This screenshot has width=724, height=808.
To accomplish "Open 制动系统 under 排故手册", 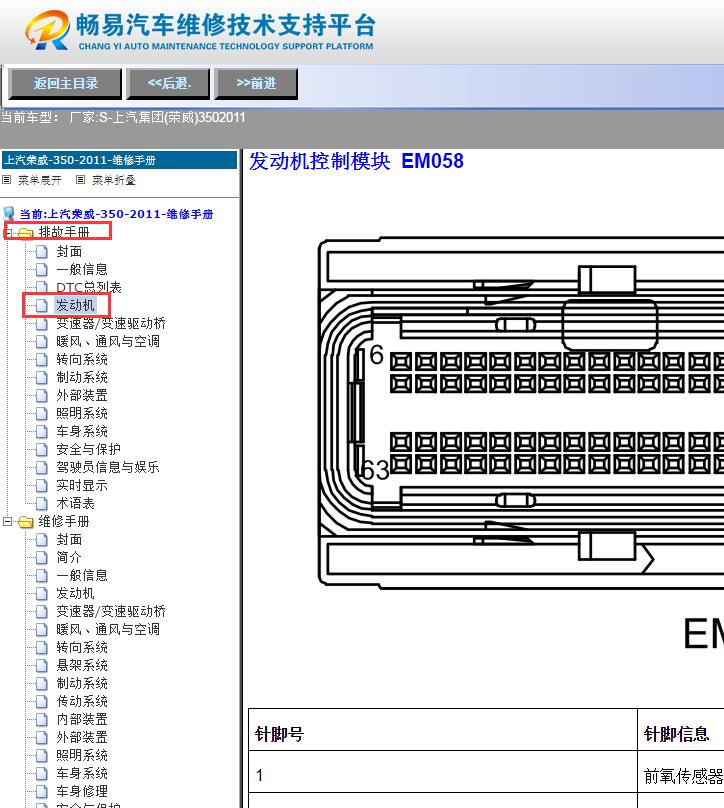I will click(x=82, y=377).
